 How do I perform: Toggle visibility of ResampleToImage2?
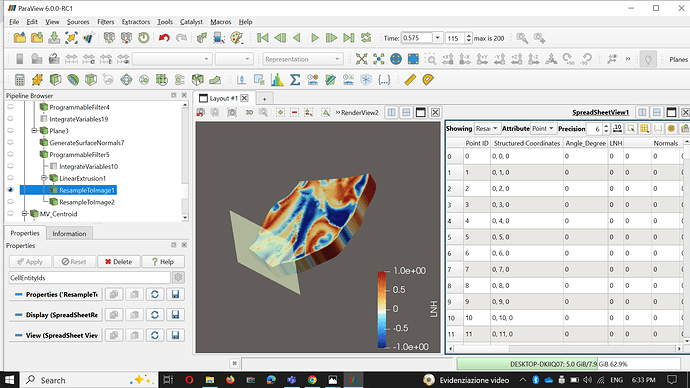tap(11, 202)
